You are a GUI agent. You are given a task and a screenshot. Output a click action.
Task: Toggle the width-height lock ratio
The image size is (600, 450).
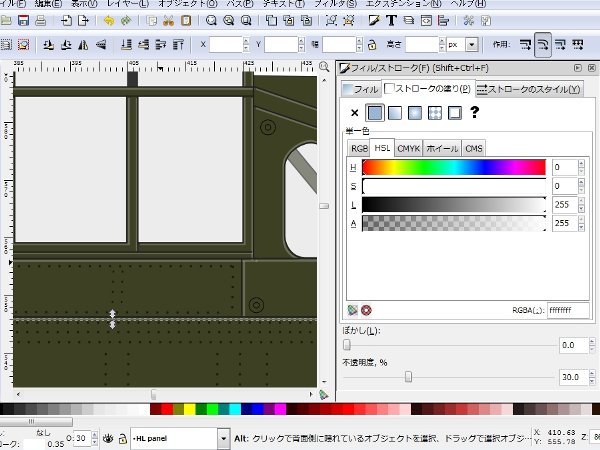click(x=371, y=45)
